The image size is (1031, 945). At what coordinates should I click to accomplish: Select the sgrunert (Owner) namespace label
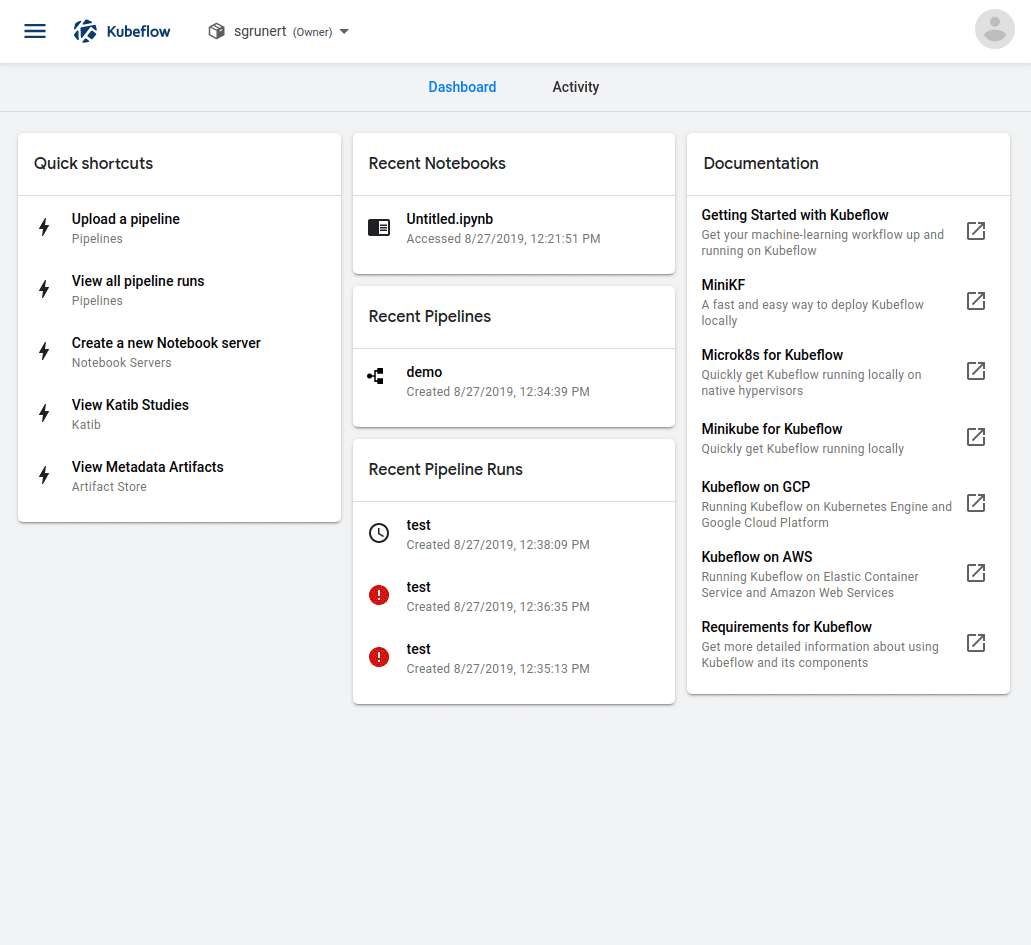(283, 32)
